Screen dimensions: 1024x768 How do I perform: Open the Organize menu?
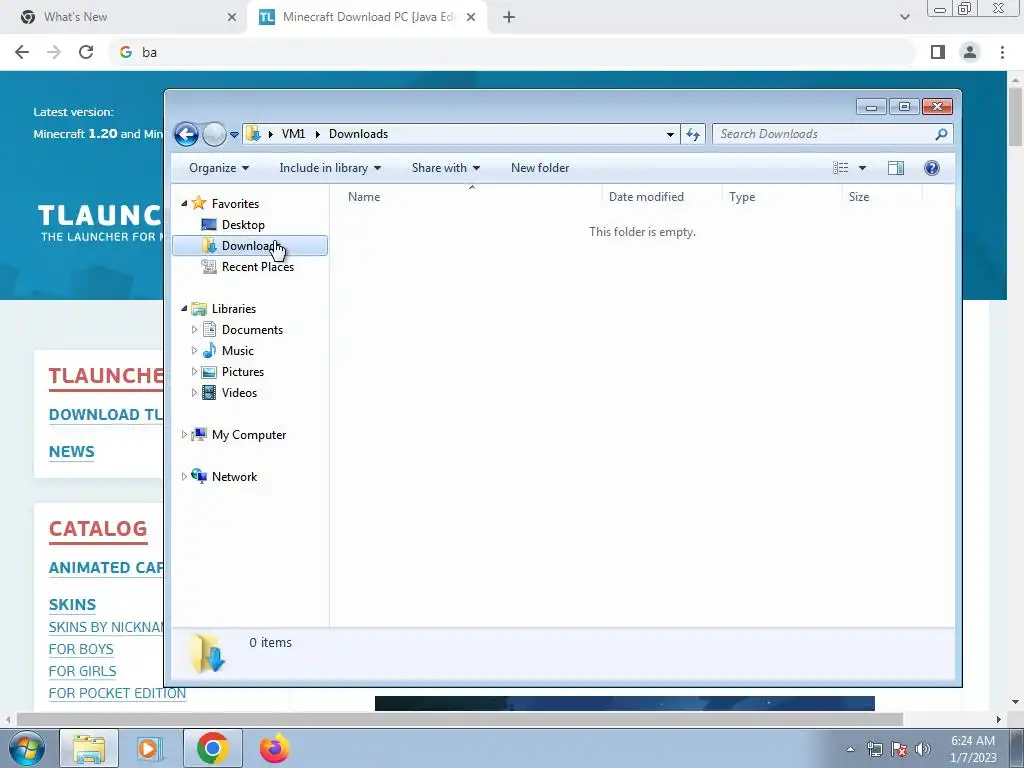(x=219, y=168)
